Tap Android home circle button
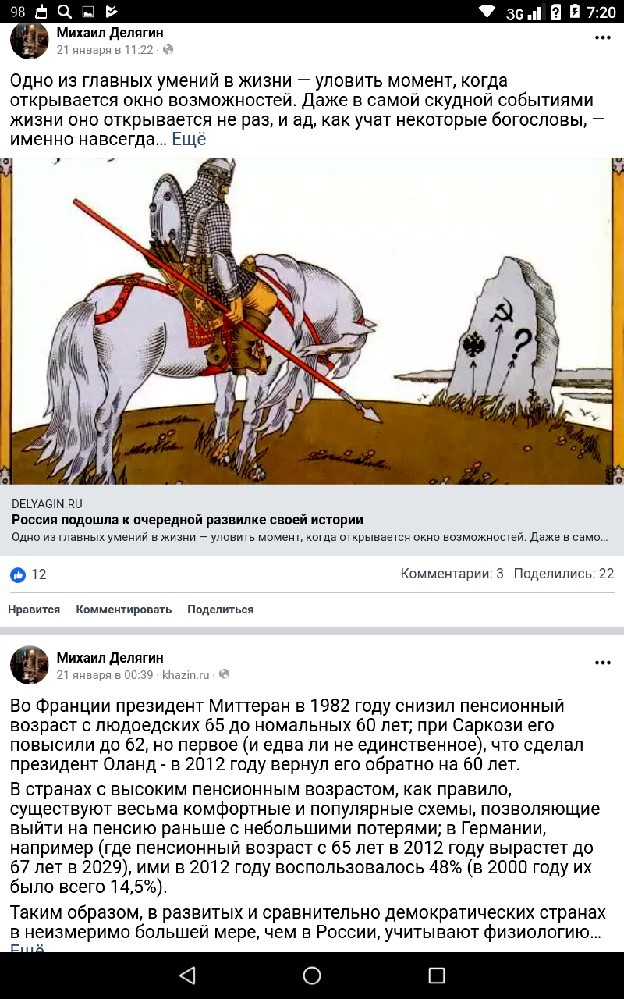Screen dimensions: 624x999 coord(312,975)
